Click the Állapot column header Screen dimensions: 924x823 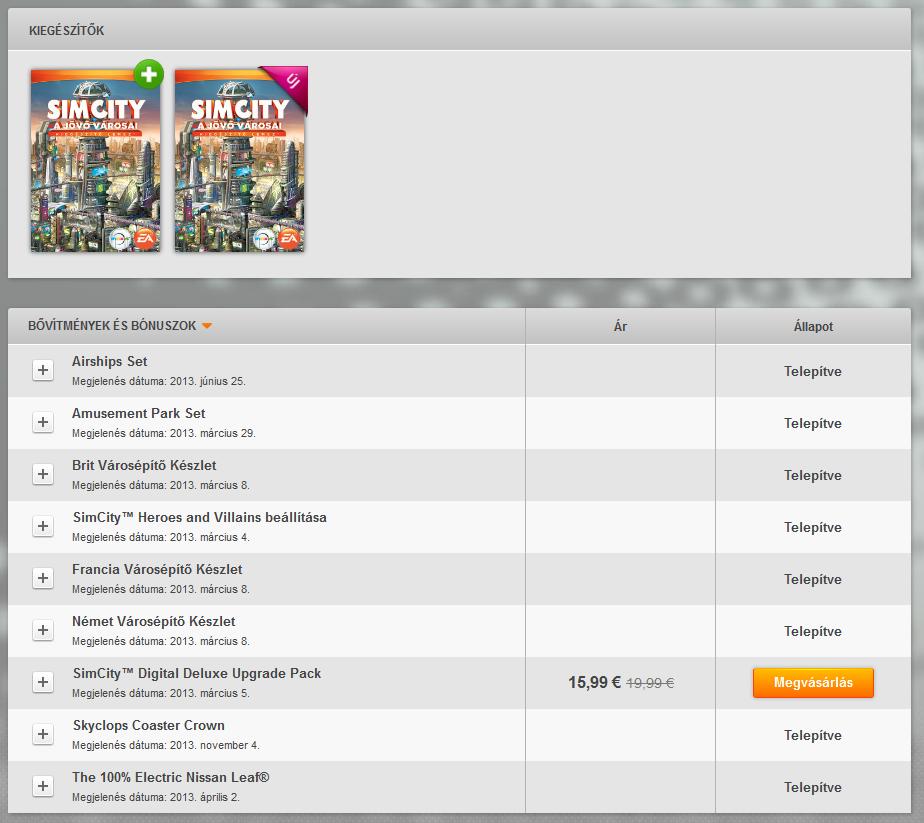[813, 326]
